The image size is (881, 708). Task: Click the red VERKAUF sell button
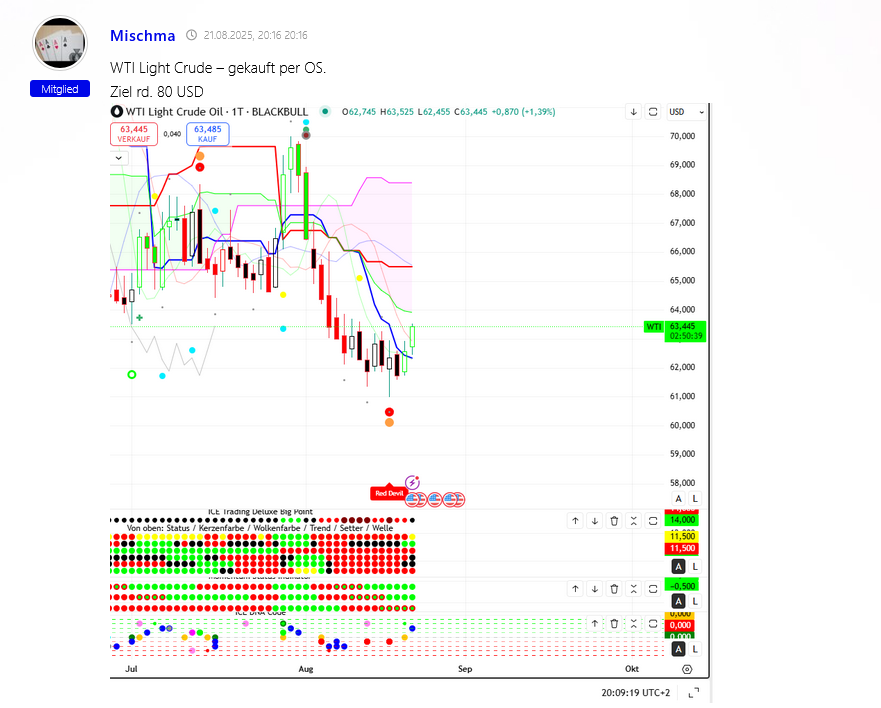click(133, 134)
